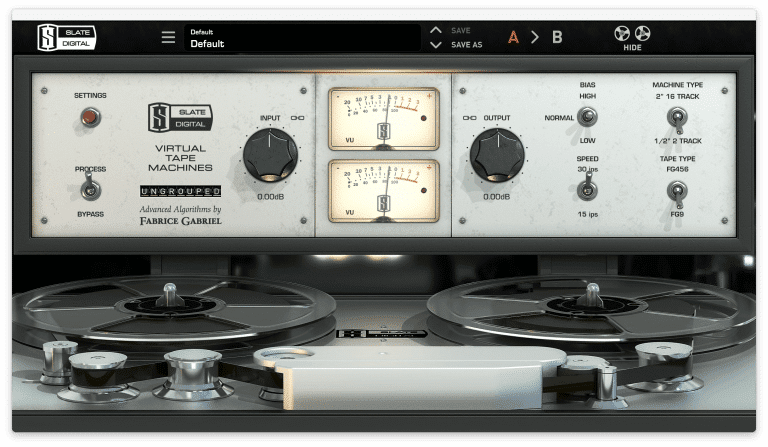The width and height of the screenshot is (768, 447).
Task: Hide the tape reels with HIDE icon
Action: pyautogui.click(x=632, y=38)
